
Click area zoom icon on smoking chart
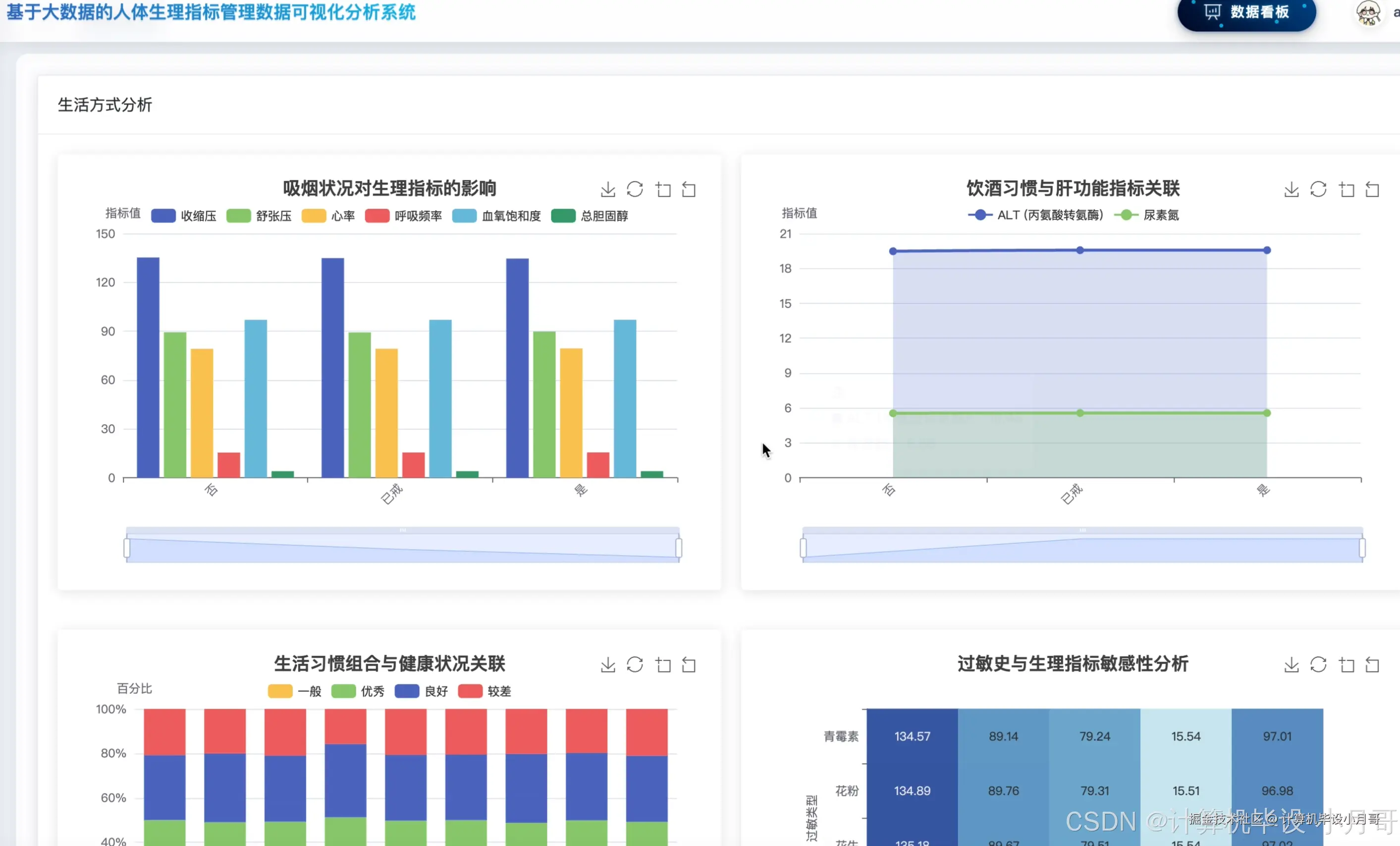pyautogui.click(x=662, y=189)
